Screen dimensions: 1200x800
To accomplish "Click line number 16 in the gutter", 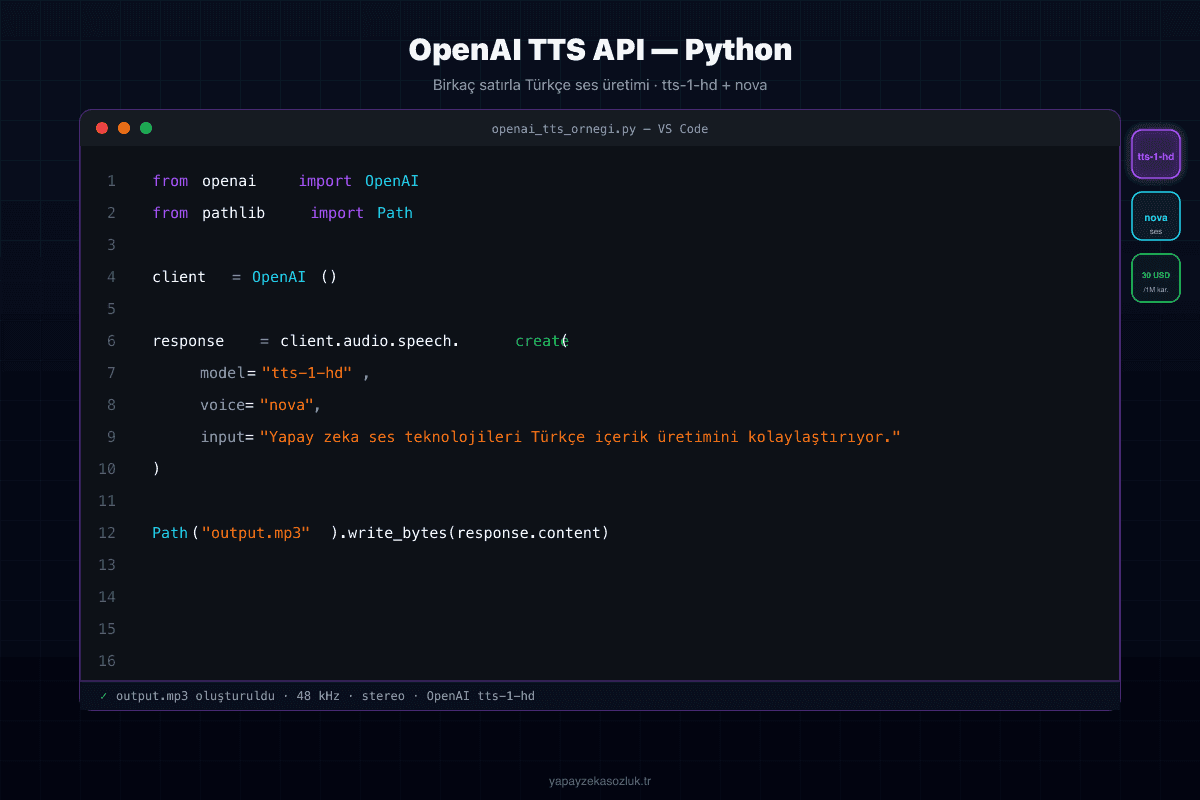I will 107,661.
